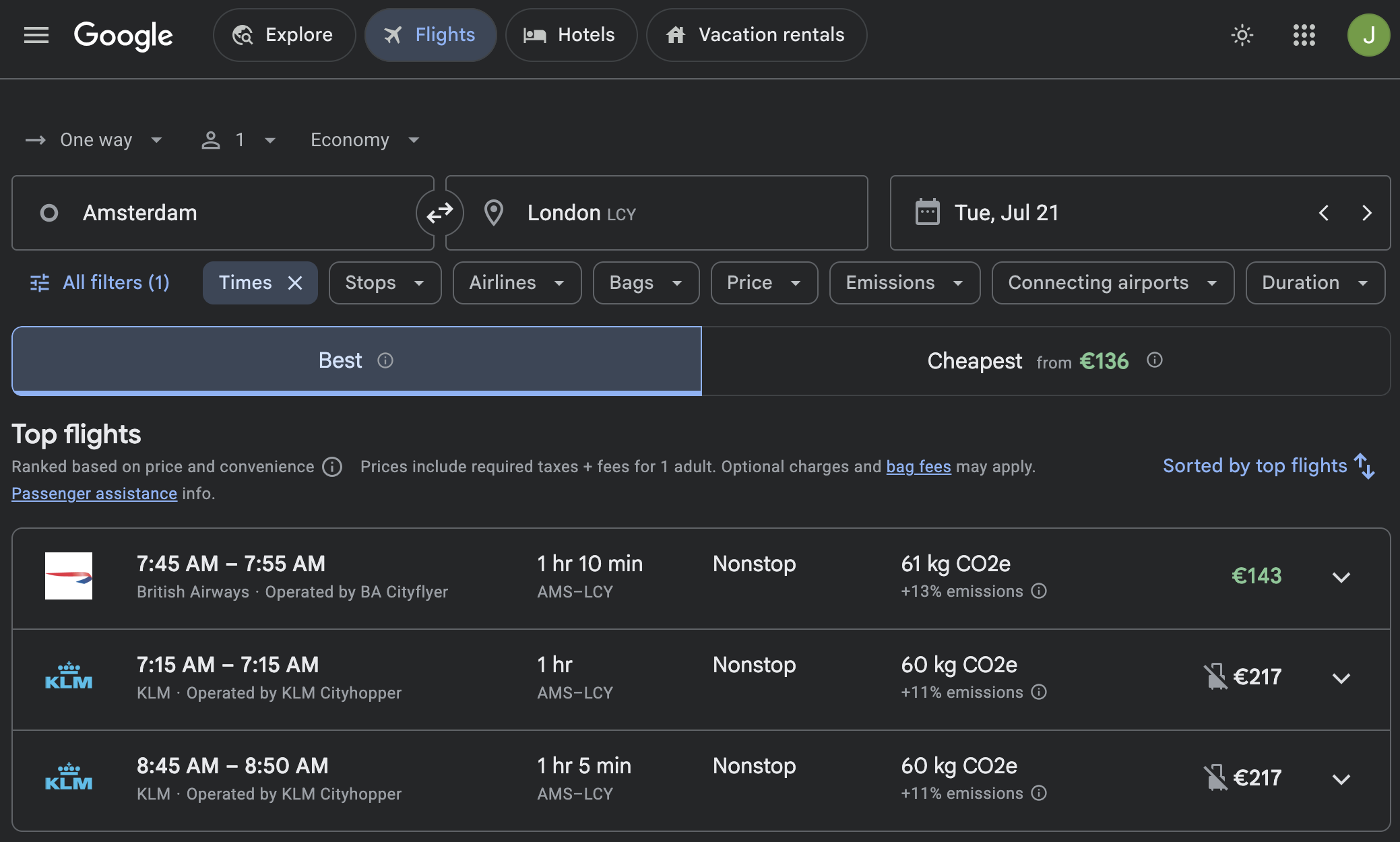Screen dimensions: 1400x842
Task: Open the Connecting airports filter dropdown
Action: tap(1112, 283)
